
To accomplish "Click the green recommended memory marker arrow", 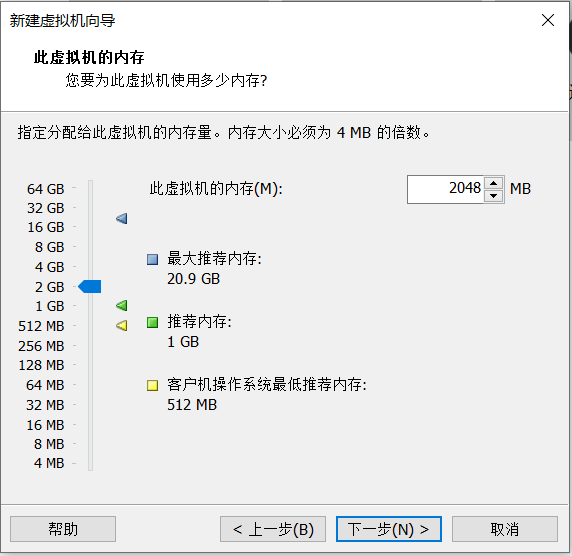I will tap(122, 305).
